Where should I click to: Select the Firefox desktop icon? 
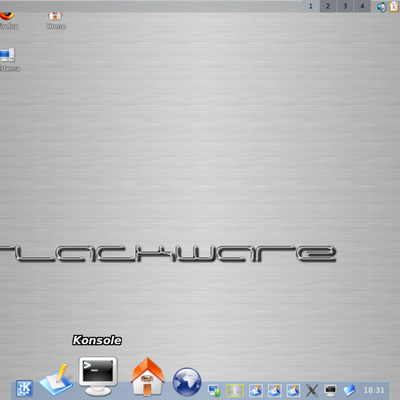click(8, 21)
